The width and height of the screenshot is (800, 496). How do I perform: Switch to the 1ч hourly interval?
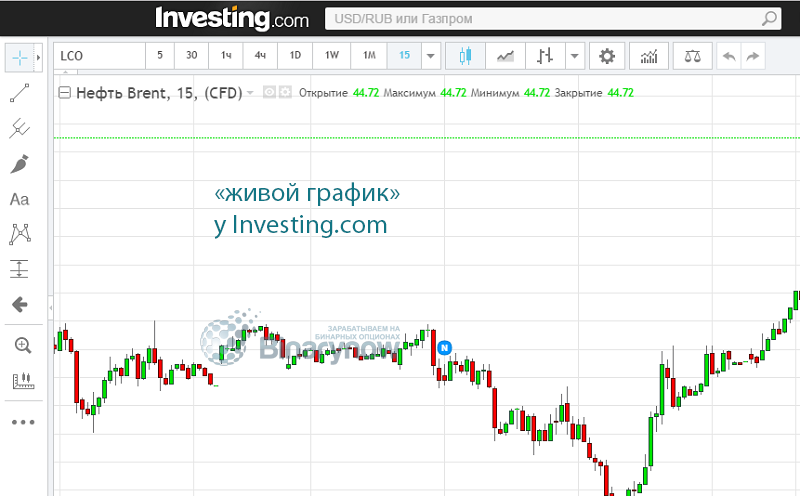pos(226,56)
